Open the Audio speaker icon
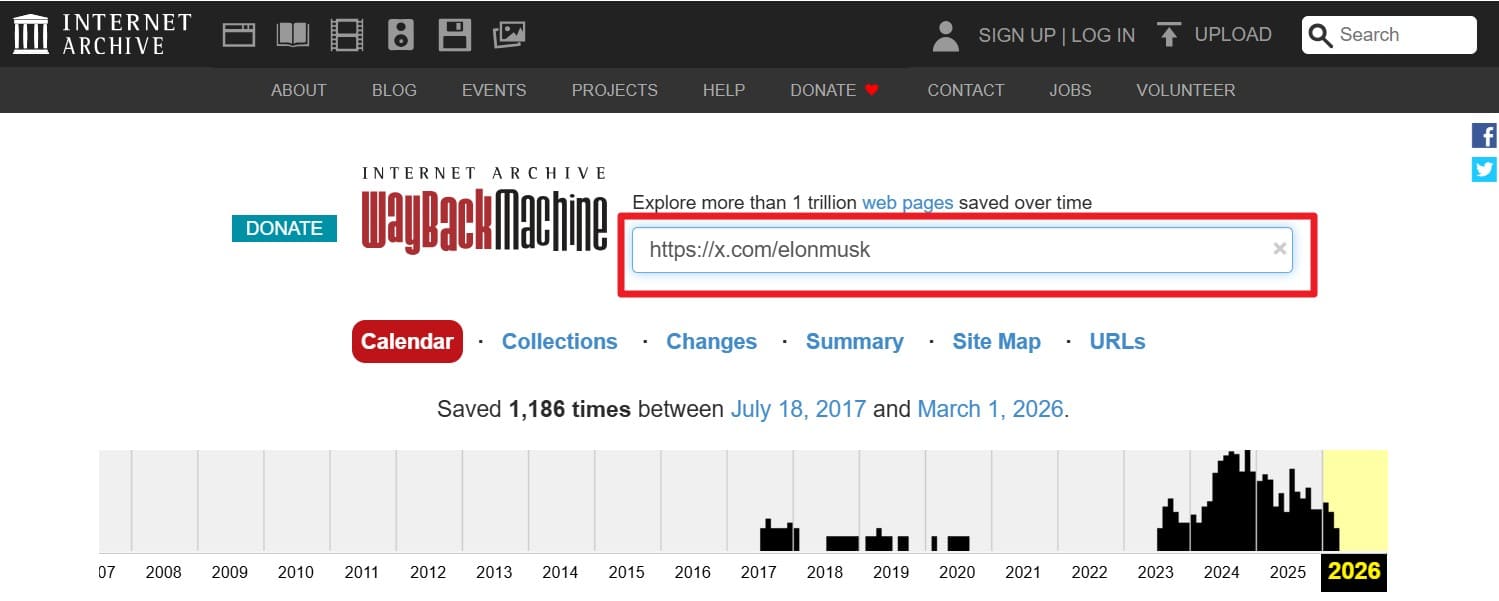 pos(401,36)
